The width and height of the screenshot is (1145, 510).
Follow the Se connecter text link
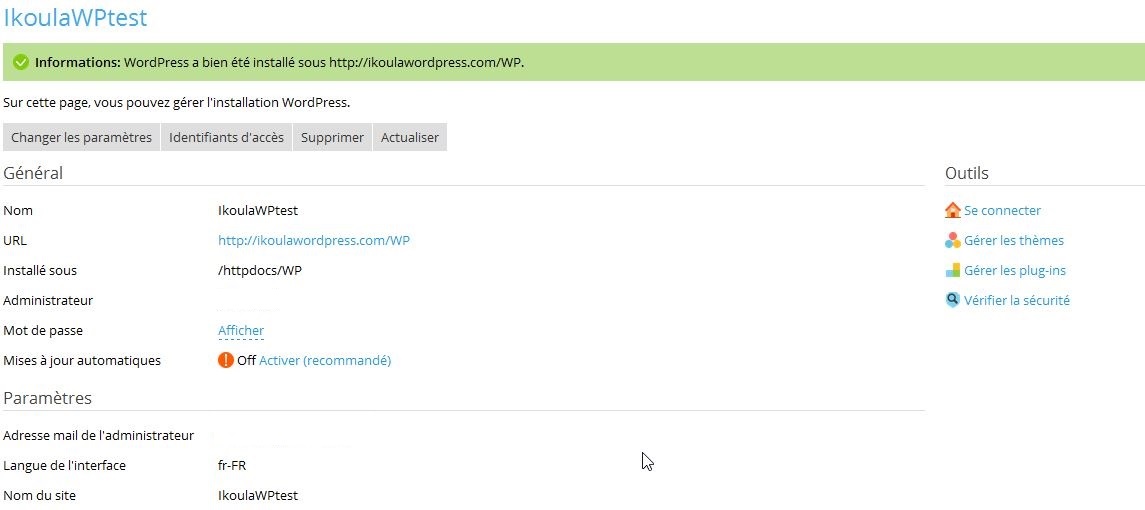1002,210
